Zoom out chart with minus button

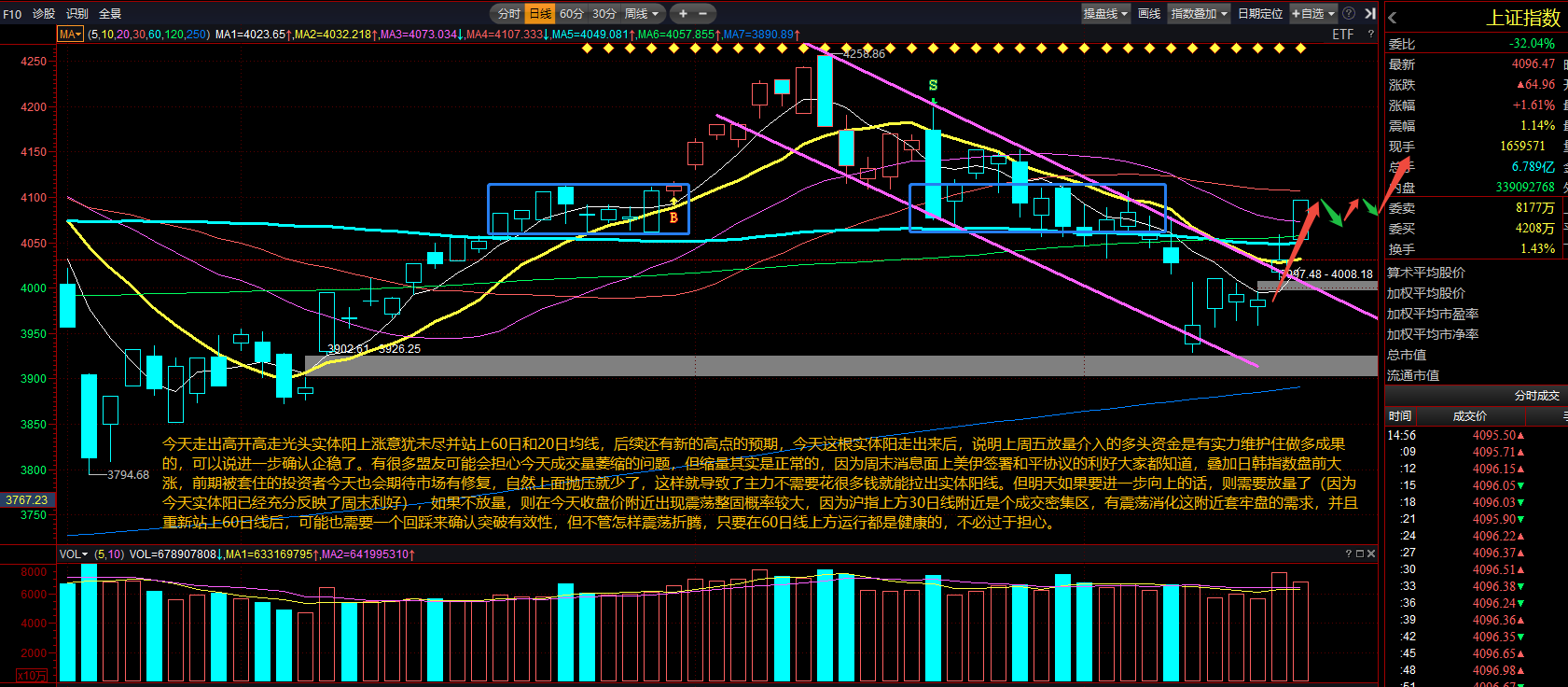point(703,13)
